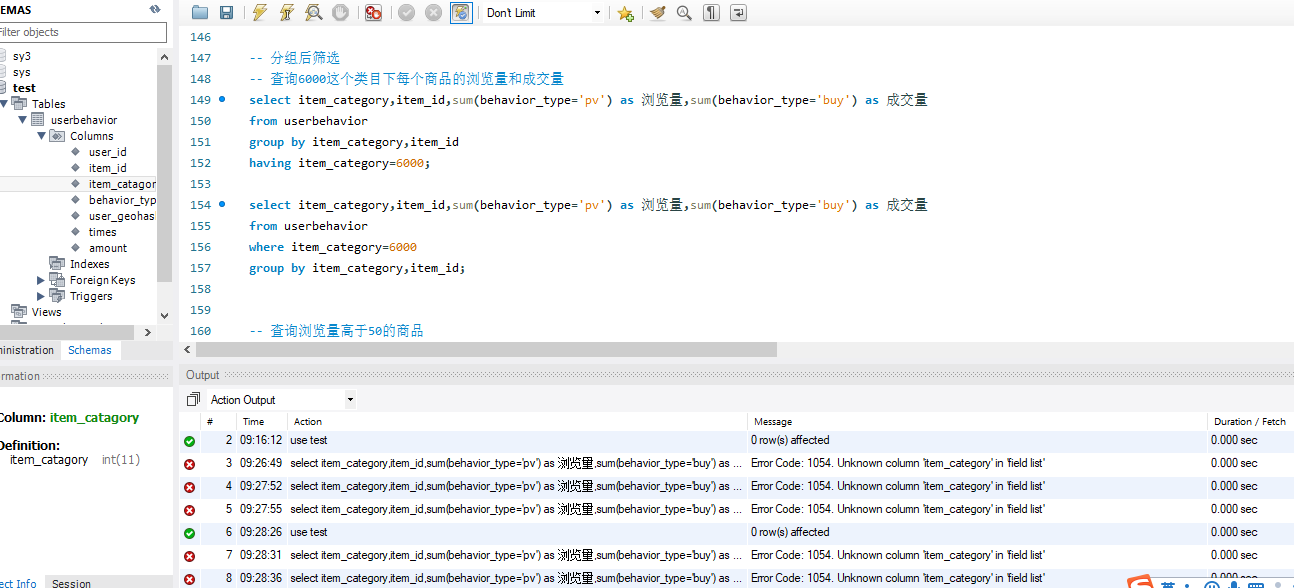Select the error output row at 09:26:49

(736, 463)
